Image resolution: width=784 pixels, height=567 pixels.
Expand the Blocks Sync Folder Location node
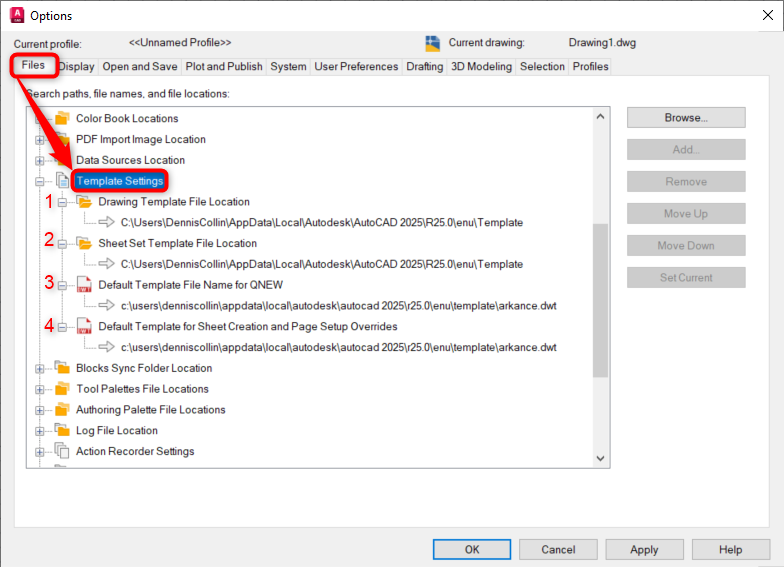40,369
